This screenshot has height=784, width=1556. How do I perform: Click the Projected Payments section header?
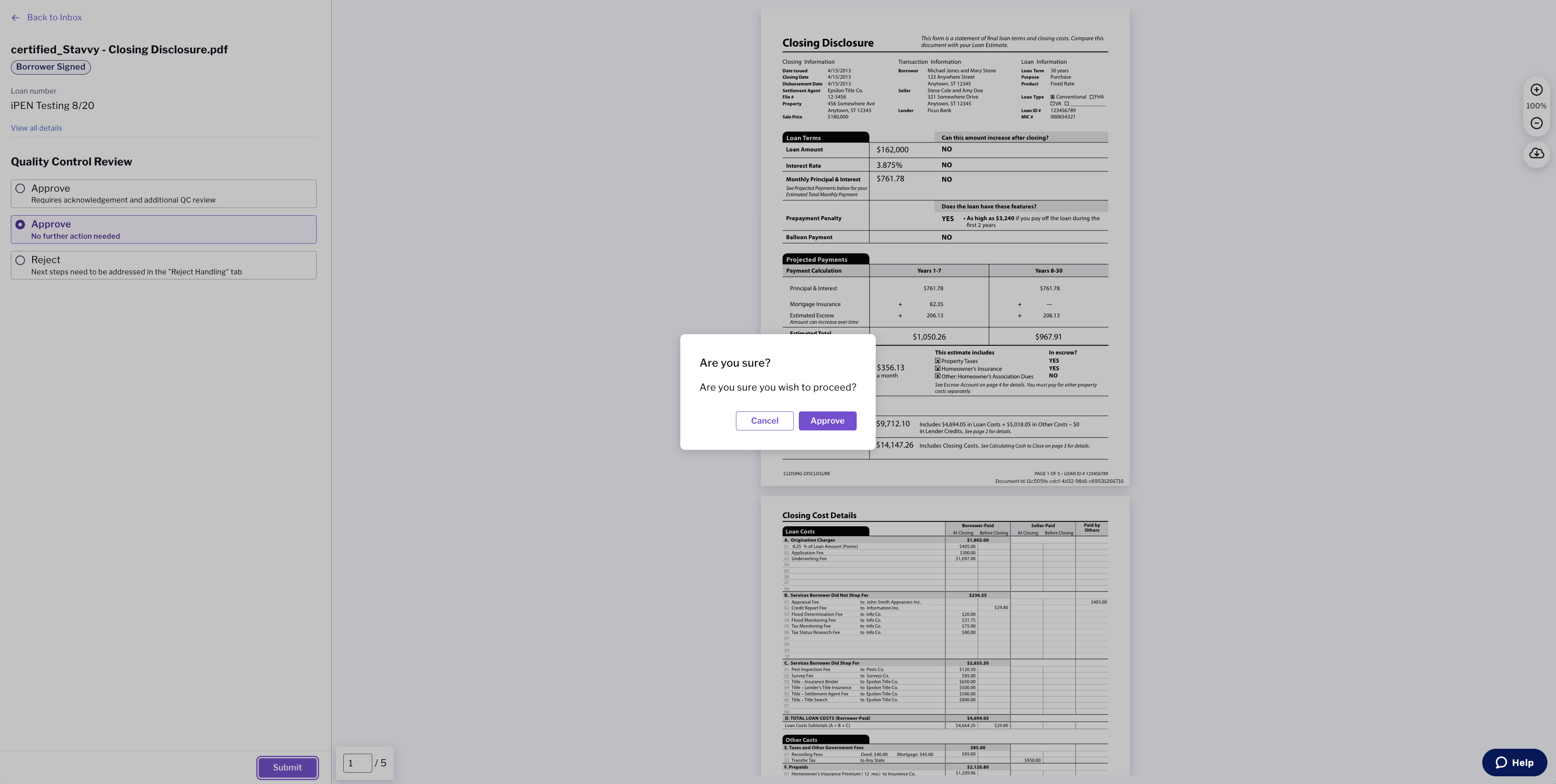pos(825,260)
